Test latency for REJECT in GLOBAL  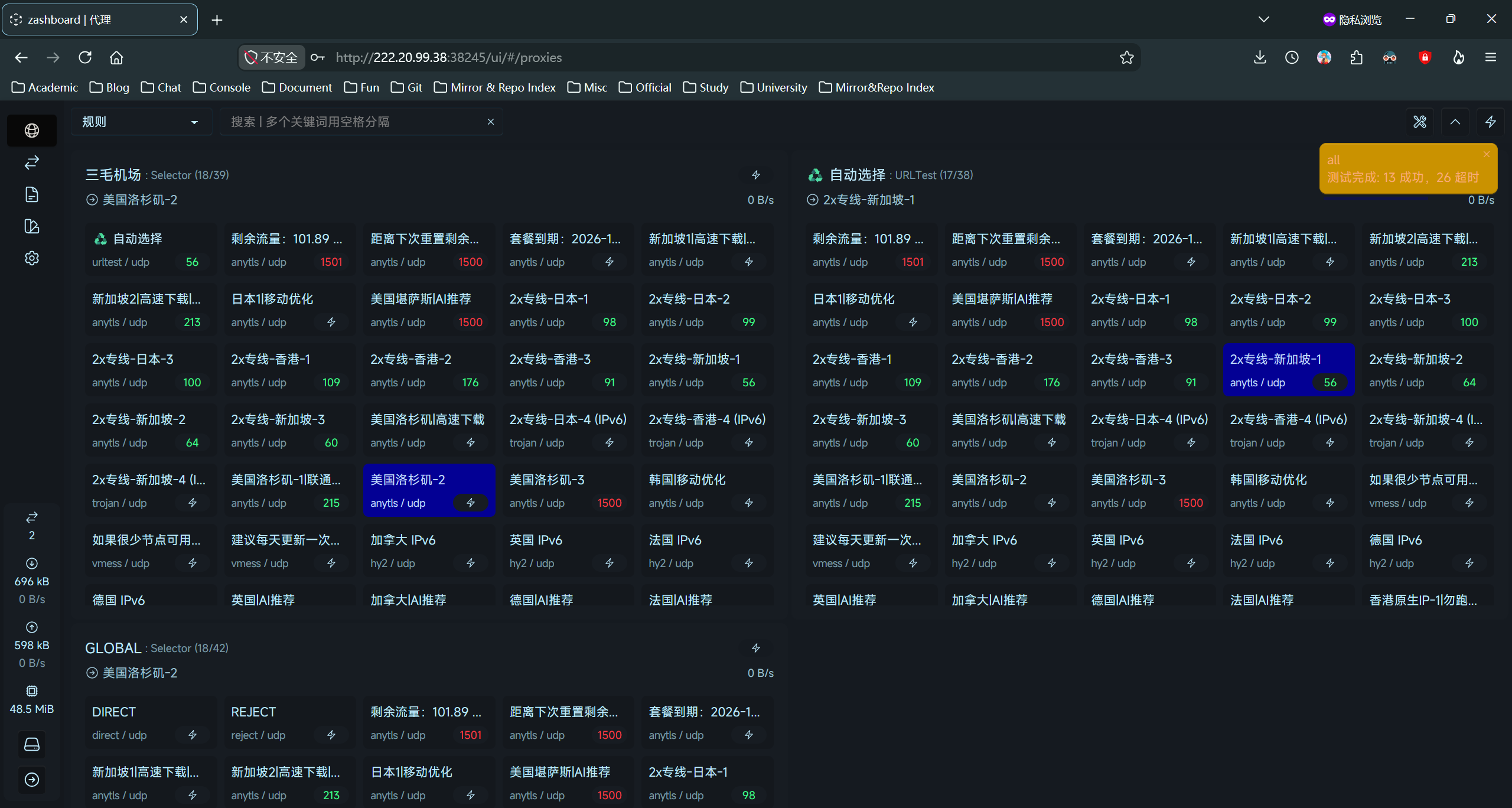click(331, 735)
